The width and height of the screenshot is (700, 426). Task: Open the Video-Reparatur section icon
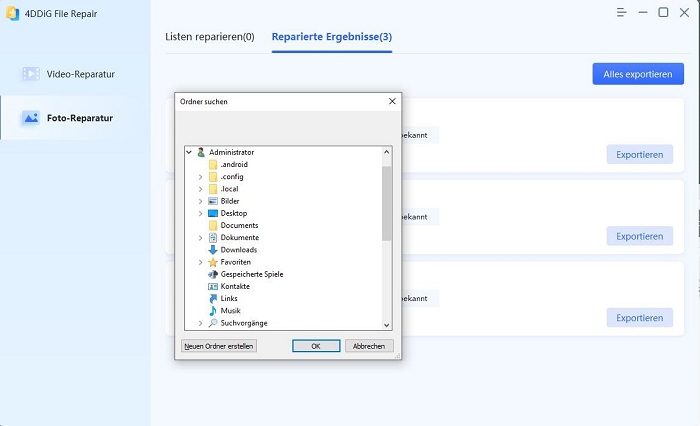[31, 74]
